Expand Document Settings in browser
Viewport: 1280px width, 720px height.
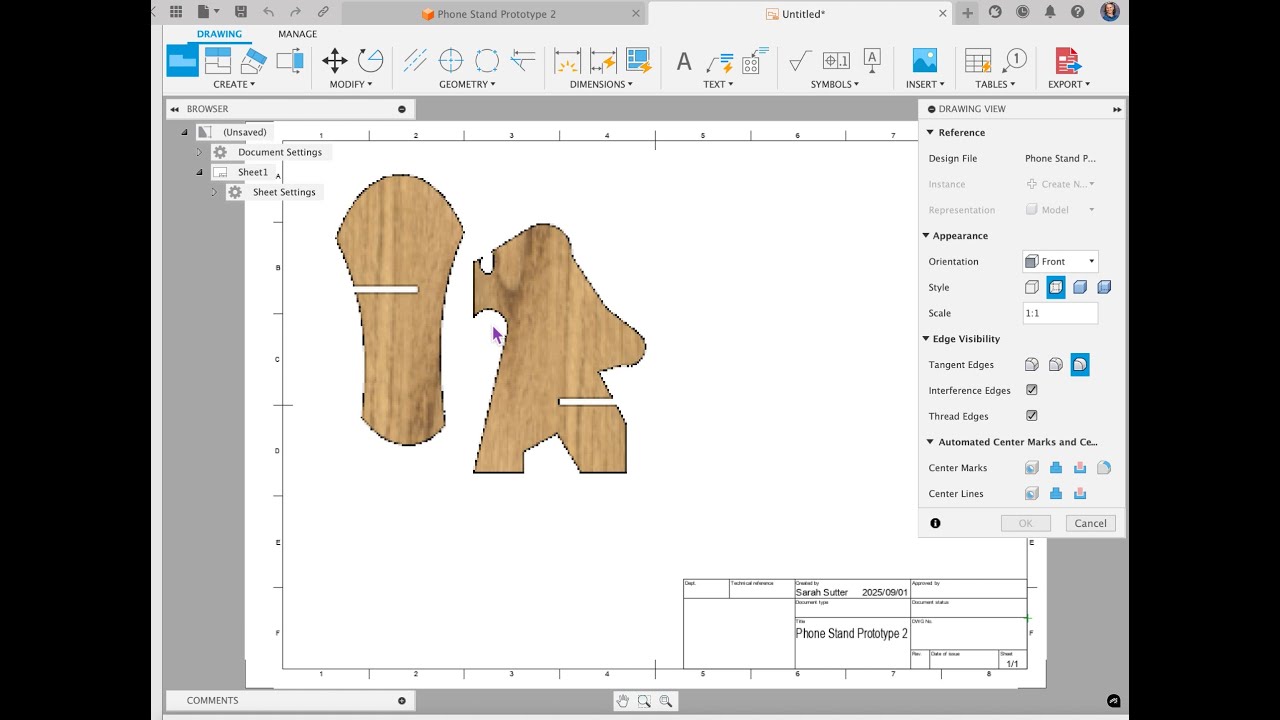coord(199,152)
